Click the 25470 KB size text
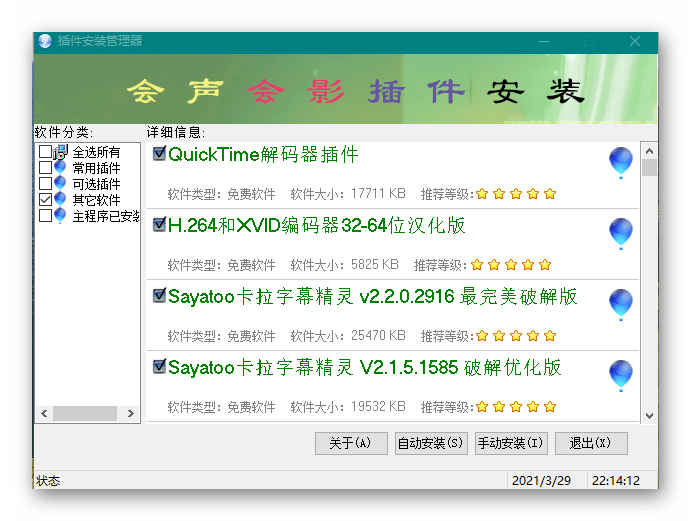Viewport: 691px width, 521px height. click(x=378, y=335)
